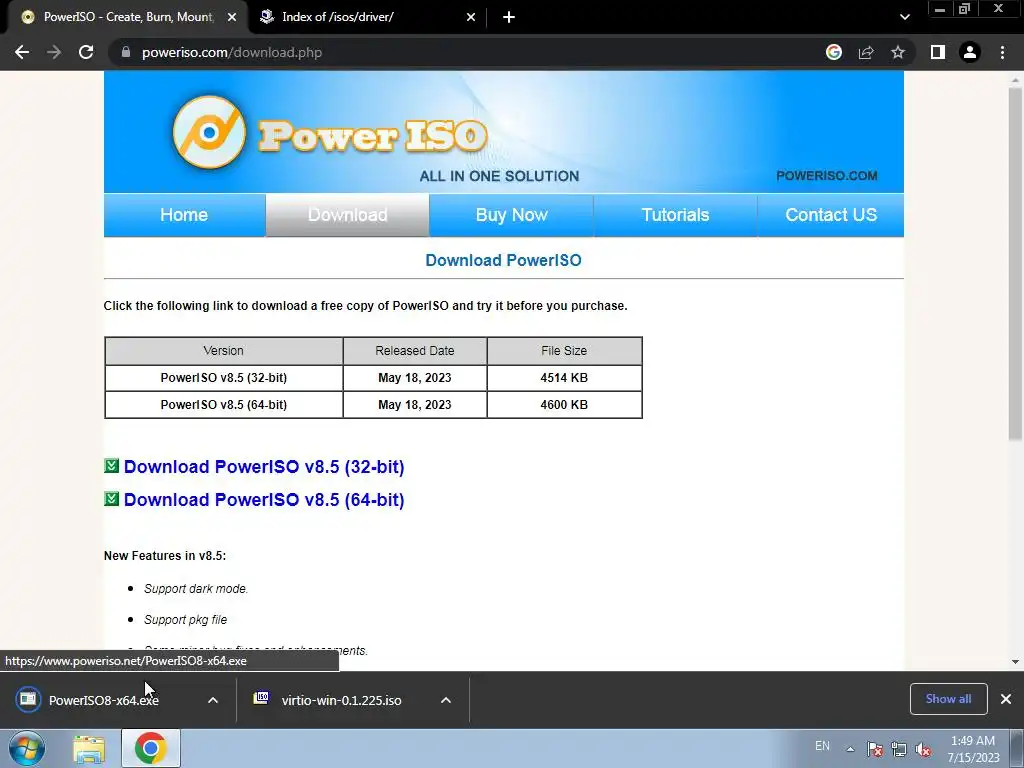Click the browser forward arrow

tap(54, 52)
